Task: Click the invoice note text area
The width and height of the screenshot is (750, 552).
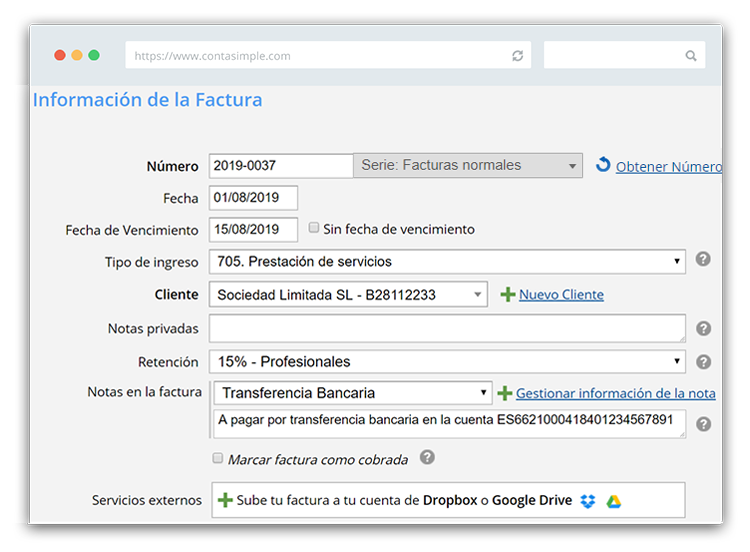Action: pyautogui.click(x=450, y=423)
